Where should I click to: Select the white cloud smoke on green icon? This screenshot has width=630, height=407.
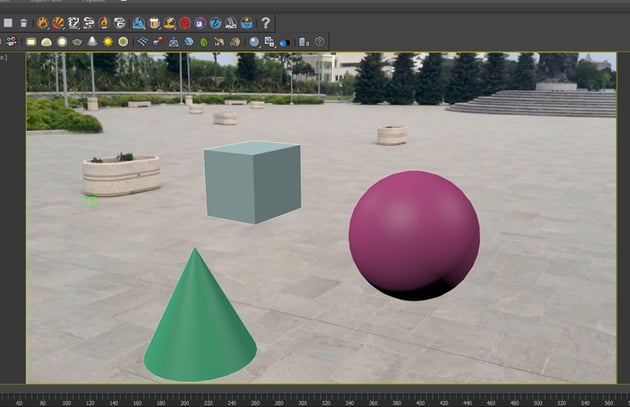point(120,23)
